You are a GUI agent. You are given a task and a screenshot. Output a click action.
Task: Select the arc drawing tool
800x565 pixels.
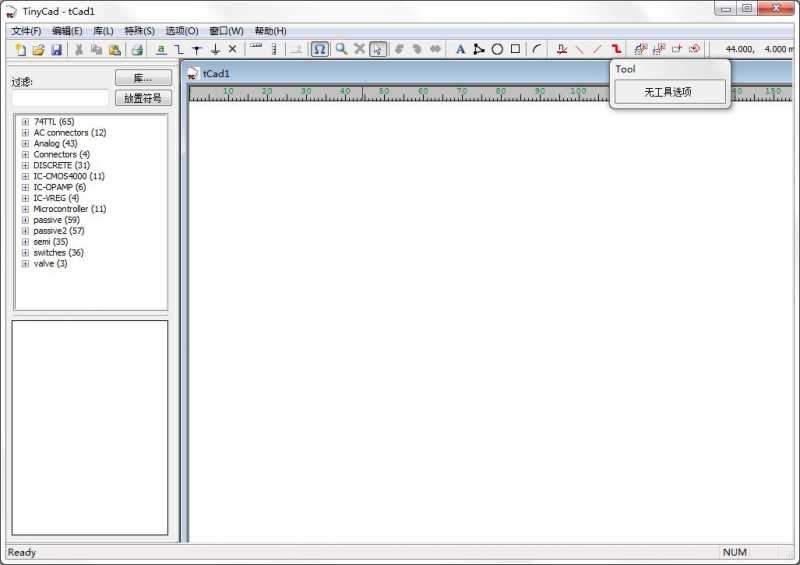pos(537,50)
